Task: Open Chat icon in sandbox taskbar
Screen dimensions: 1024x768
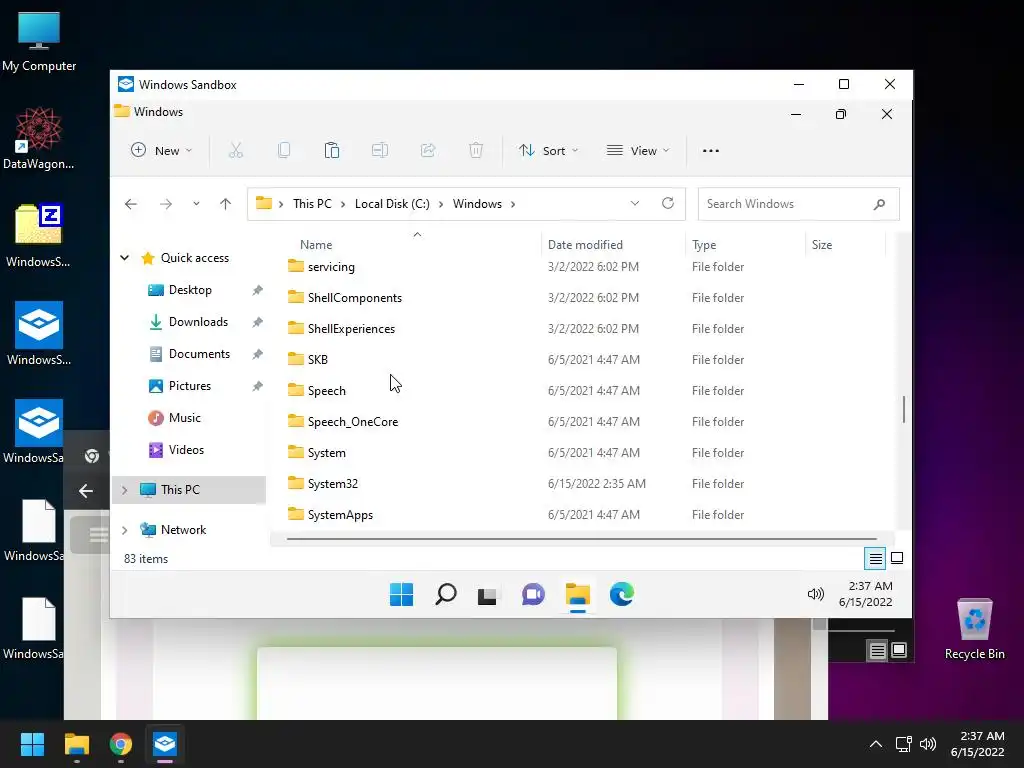Action: point(533,594)
